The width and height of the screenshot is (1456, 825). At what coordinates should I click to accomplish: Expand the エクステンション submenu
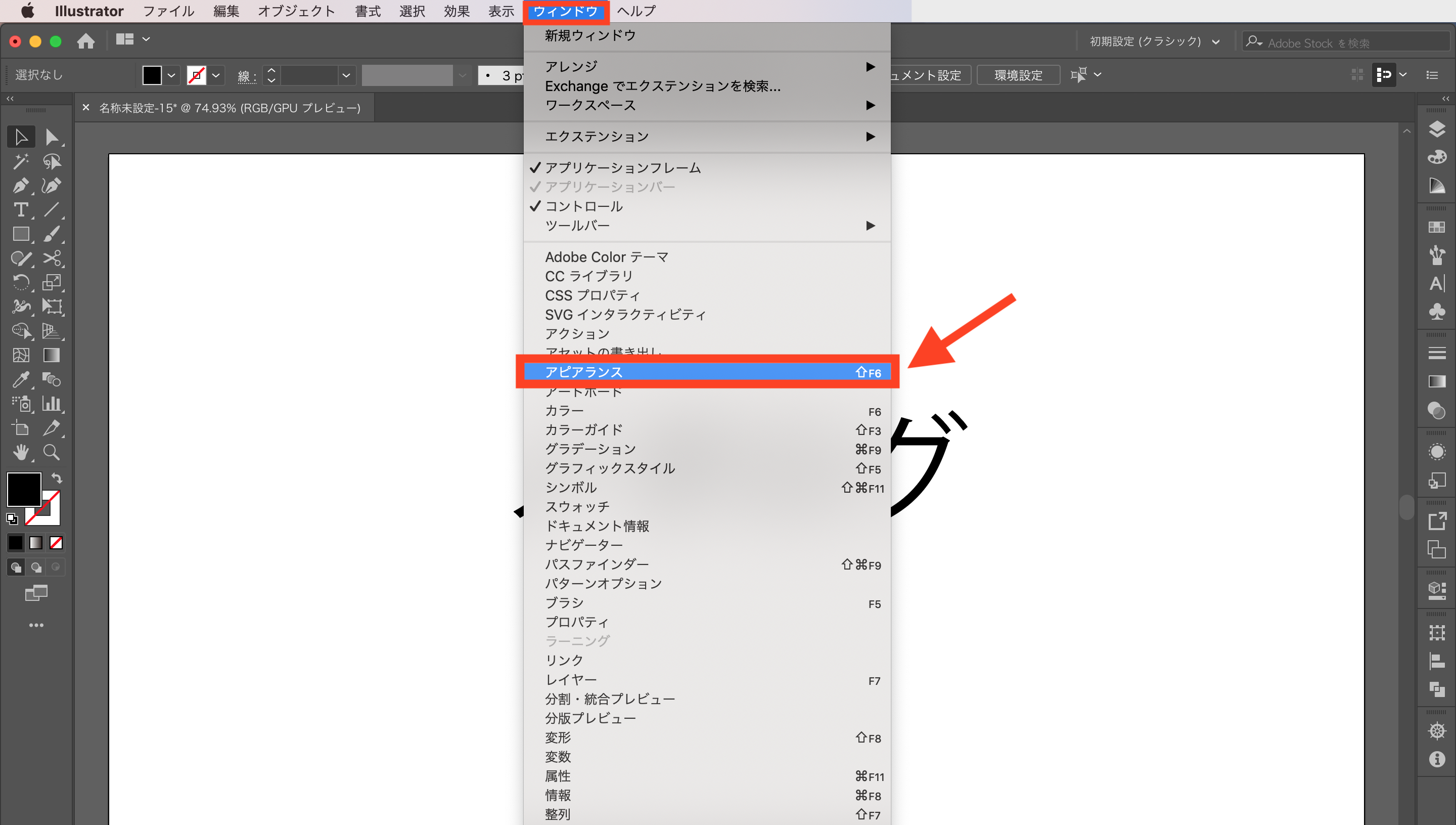tap(707, 137)
